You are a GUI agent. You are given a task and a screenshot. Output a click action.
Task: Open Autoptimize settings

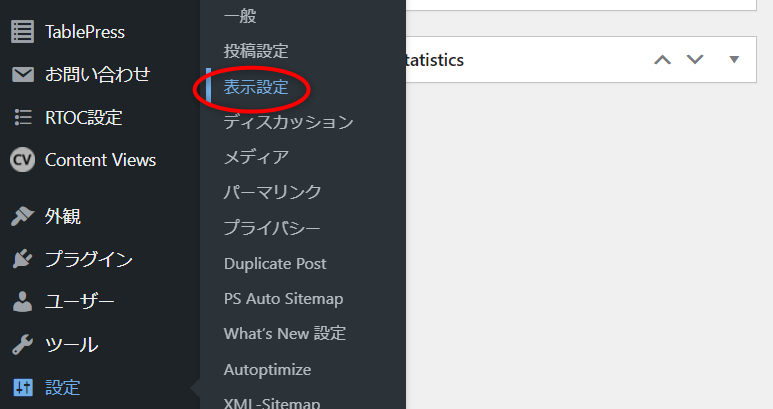(x=267, y=370)
